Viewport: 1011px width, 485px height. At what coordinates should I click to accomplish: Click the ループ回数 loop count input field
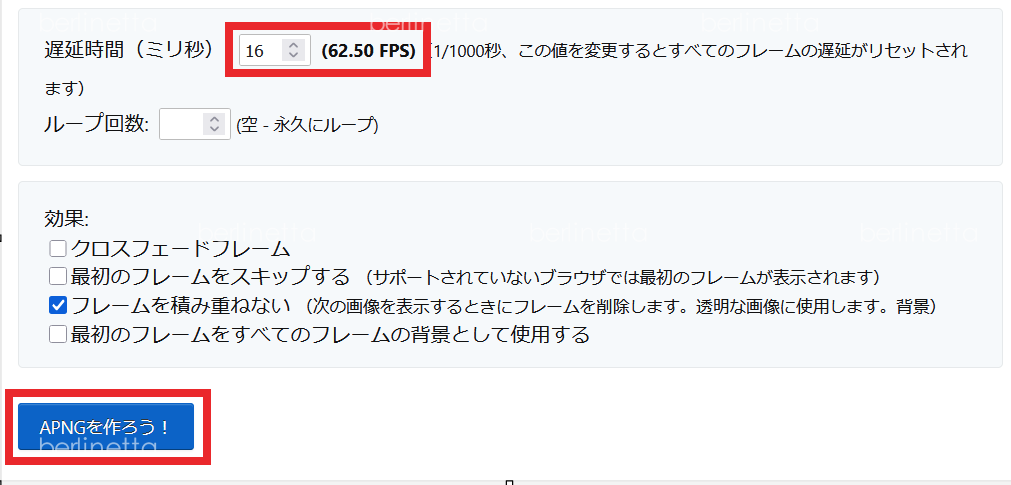(x=181, y=124)
